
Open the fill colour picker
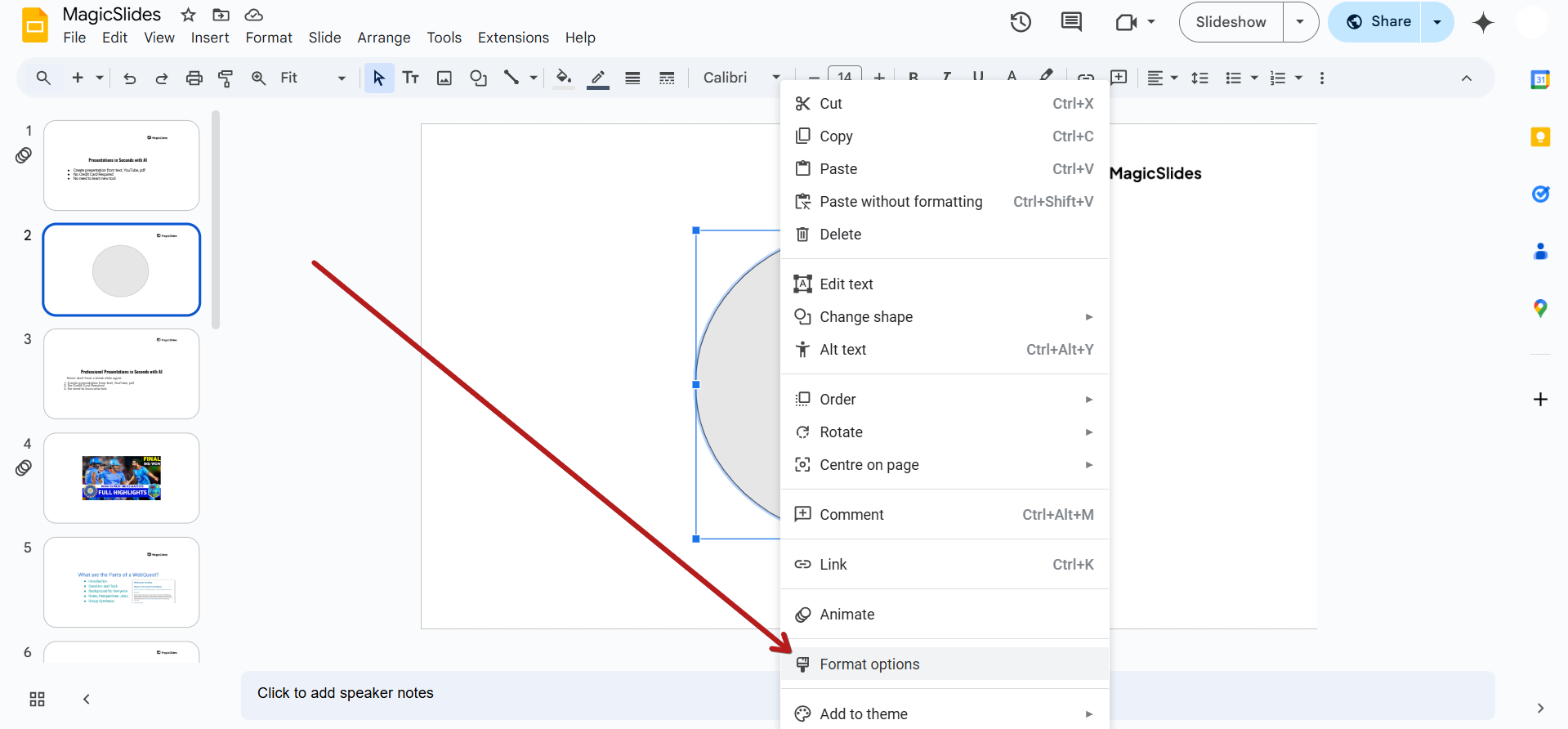(564, 78)
